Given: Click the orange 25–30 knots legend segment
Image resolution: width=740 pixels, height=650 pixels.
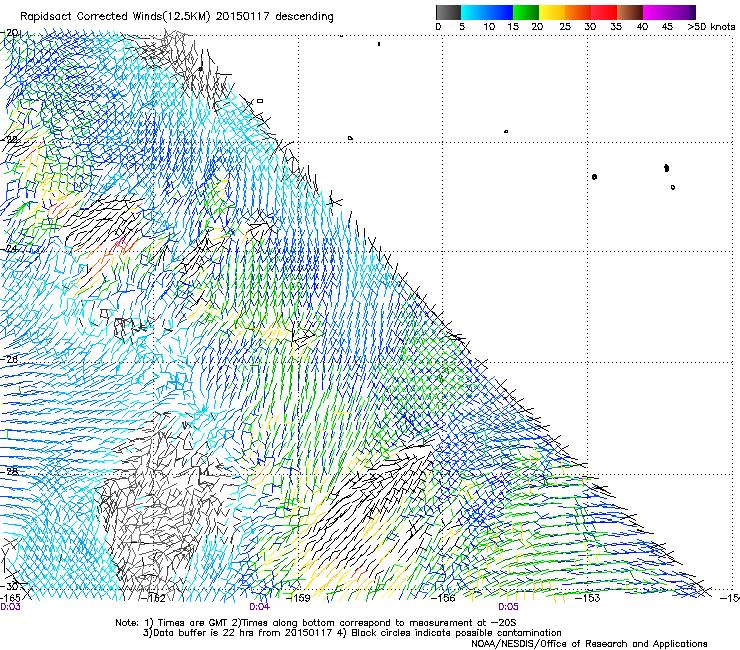Looking at the screenshot, I should (578, 12).
